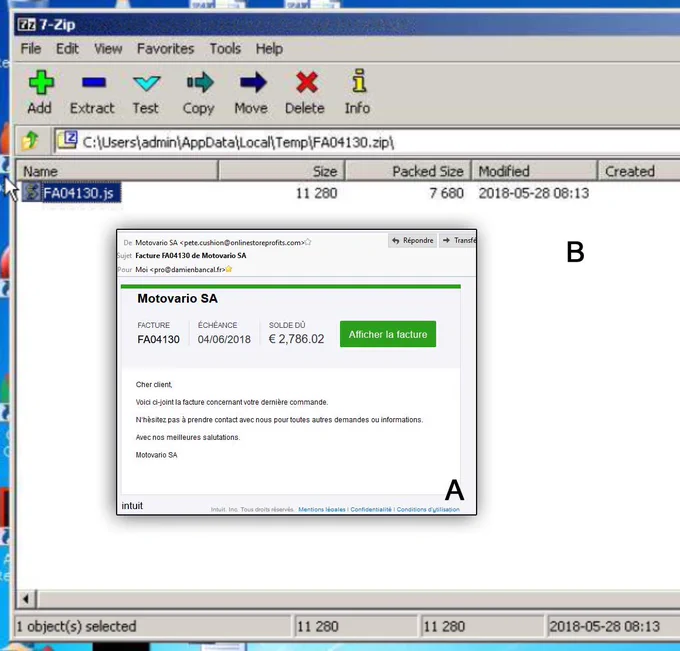Sort by the Modified column header
680x651 pixels.
pyautogui.click(x=534, y=171)
